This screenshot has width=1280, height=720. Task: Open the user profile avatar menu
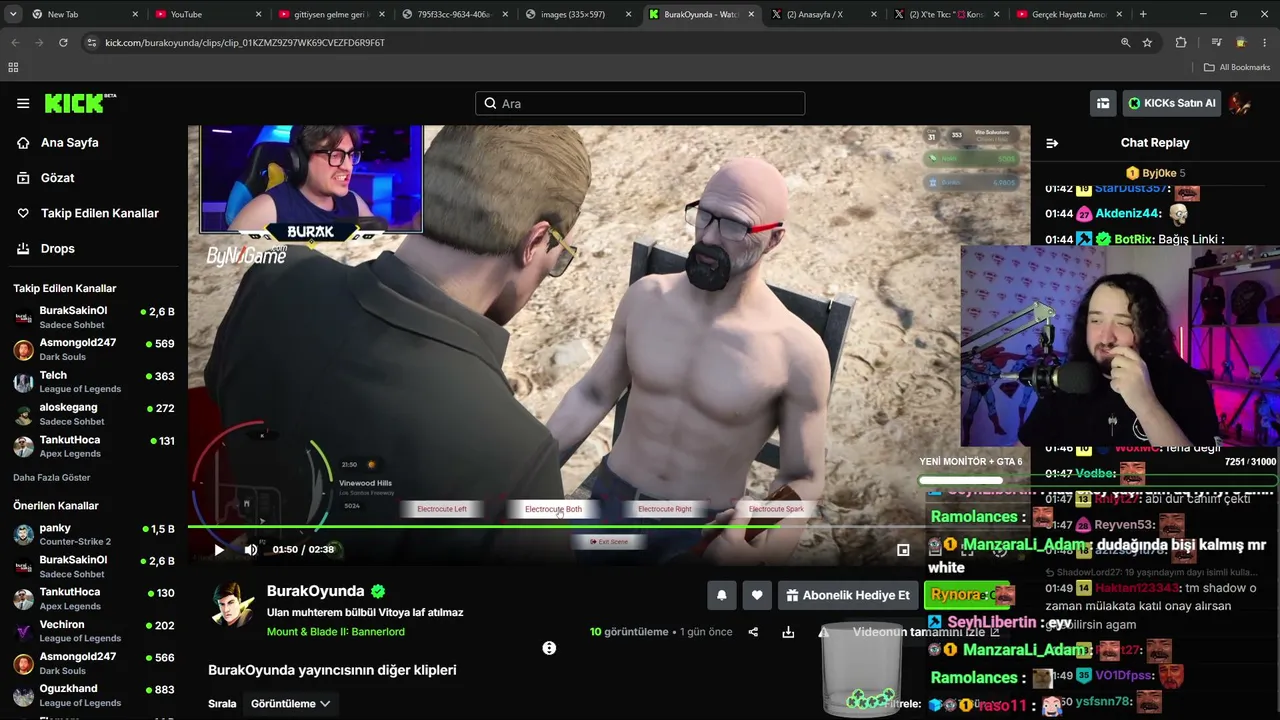1240,103
